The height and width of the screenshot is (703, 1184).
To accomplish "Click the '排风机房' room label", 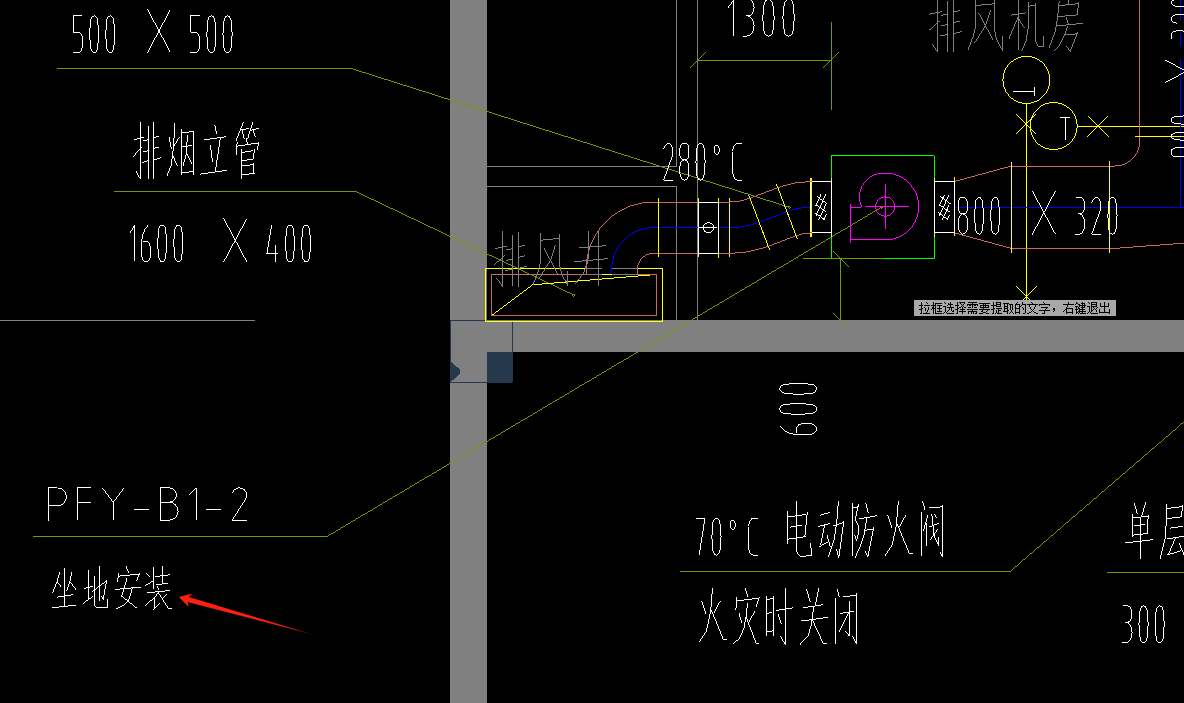I will [1006, 26].
